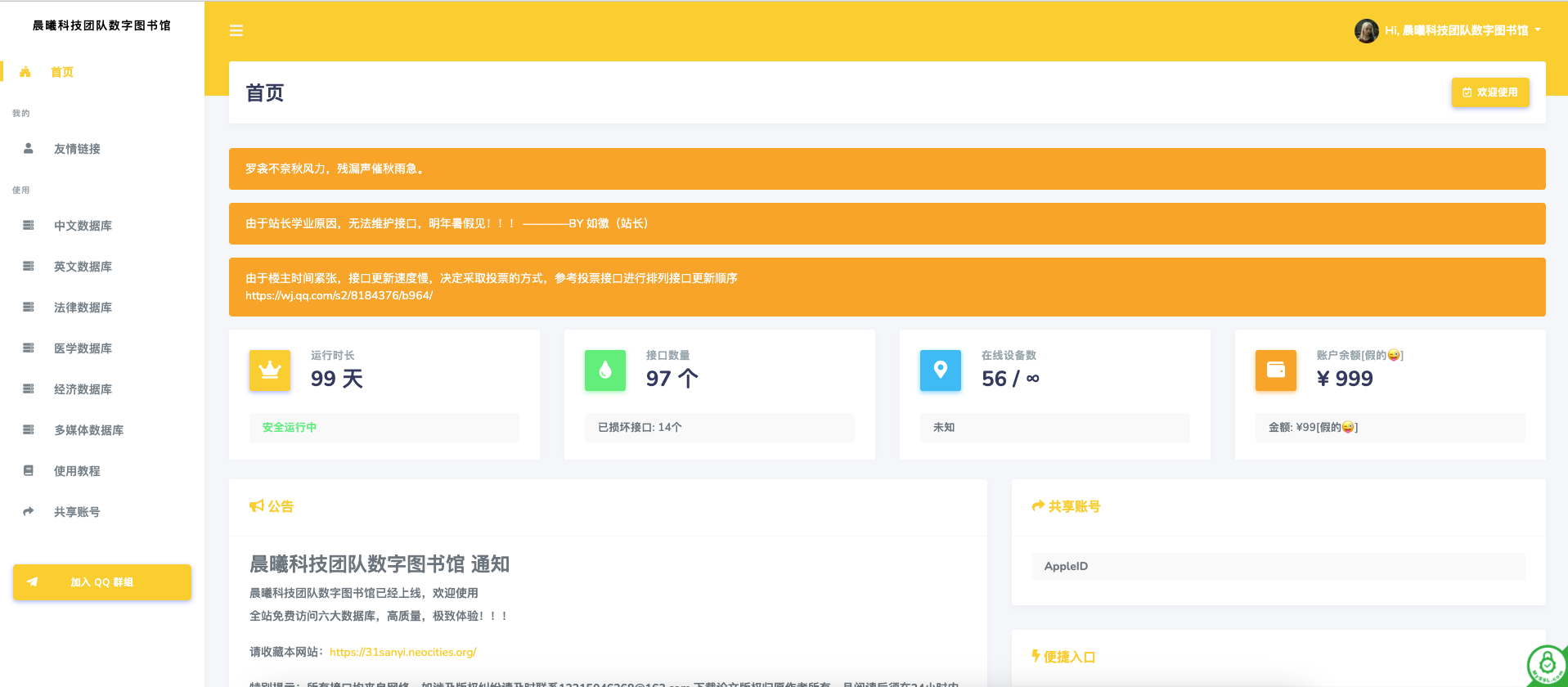
Task: Open 法律数据库 menu item
Action: tap(102, 308)
